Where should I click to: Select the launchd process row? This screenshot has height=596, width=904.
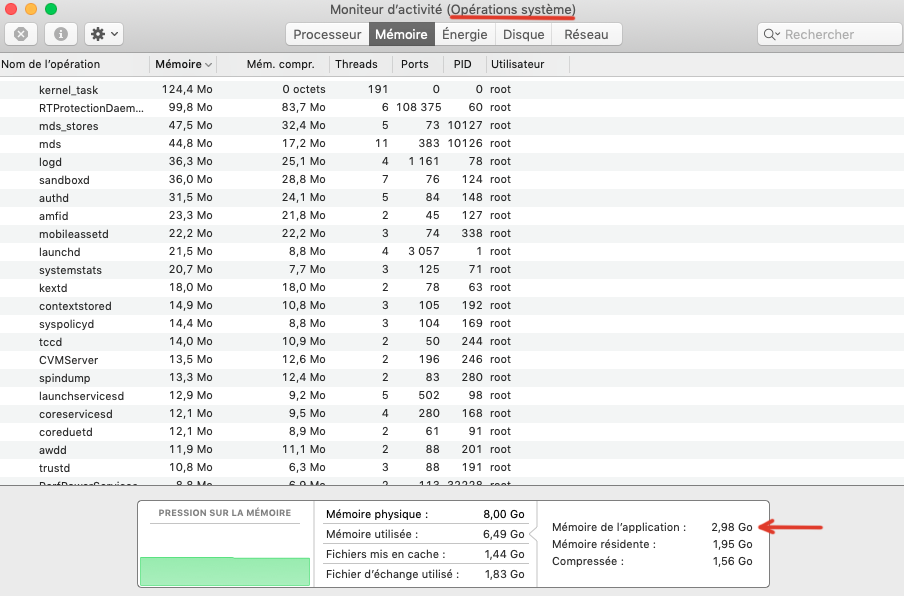452,251
